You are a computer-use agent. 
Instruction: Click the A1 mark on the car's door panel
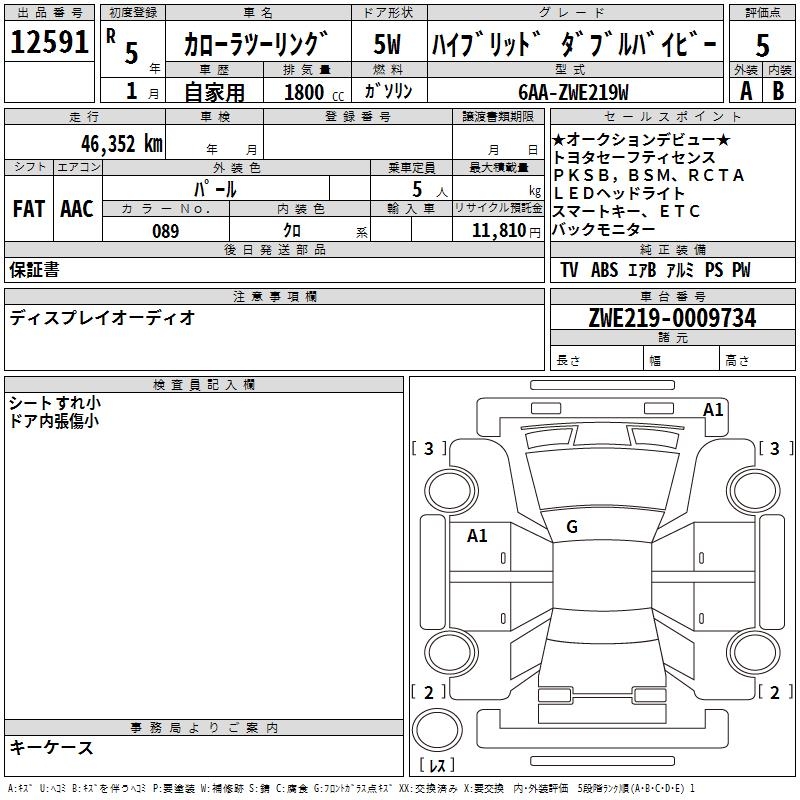coord(477,535)
